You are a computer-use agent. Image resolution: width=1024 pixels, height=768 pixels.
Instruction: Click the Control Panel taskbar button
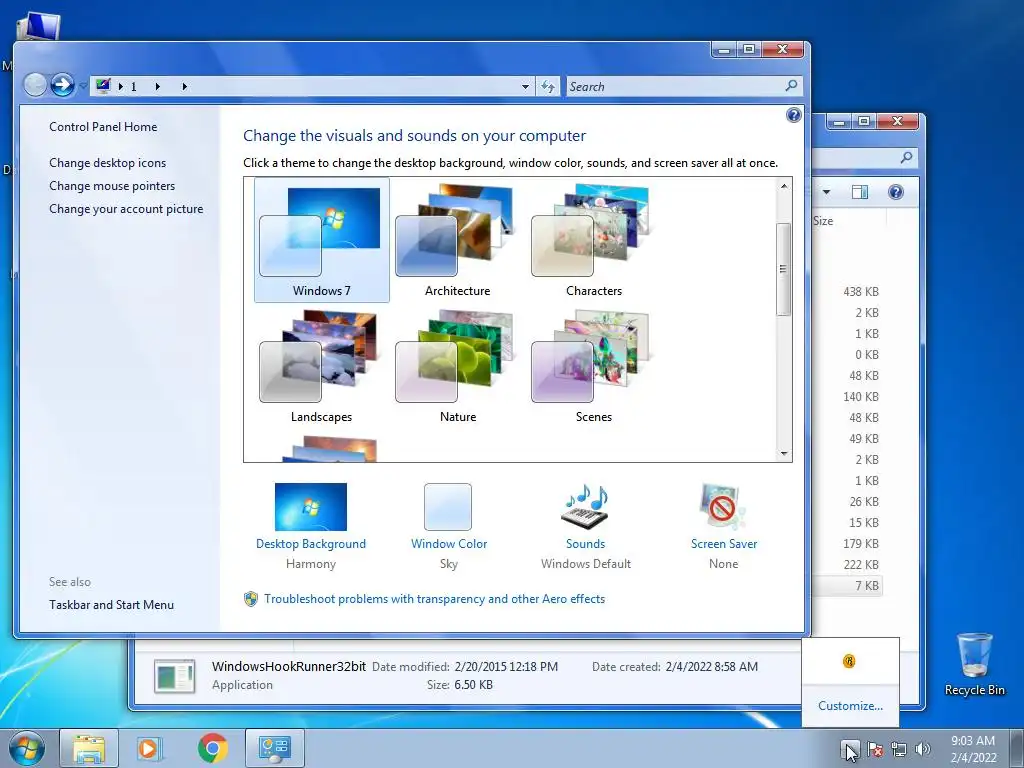point(274,748)
